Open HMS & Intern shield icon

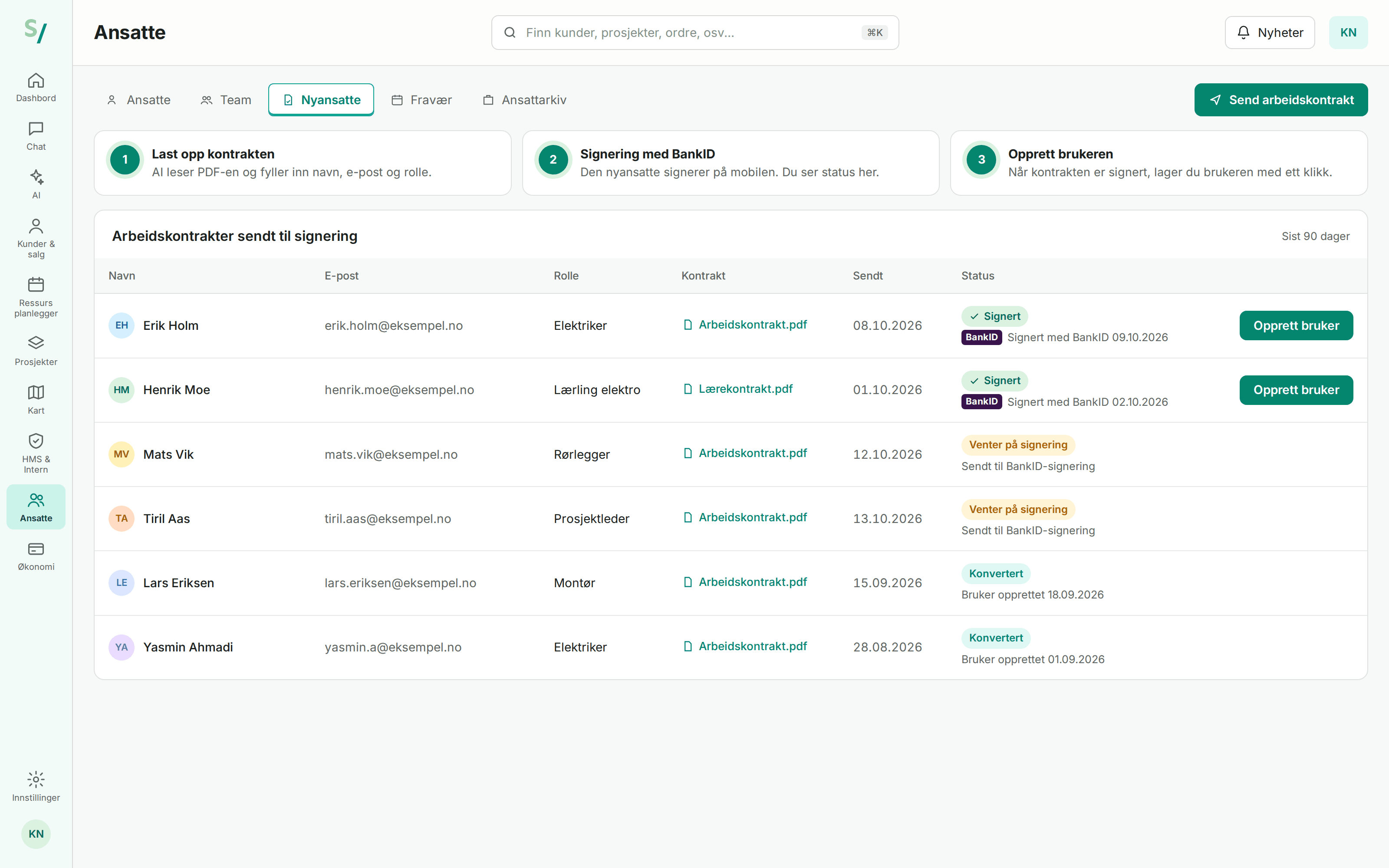[36, 441]
